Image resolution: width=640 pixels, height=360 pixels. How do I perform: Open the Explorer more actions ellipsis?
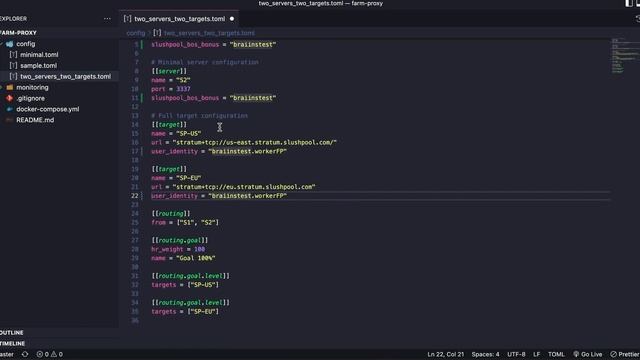click(x=107, y=19)
